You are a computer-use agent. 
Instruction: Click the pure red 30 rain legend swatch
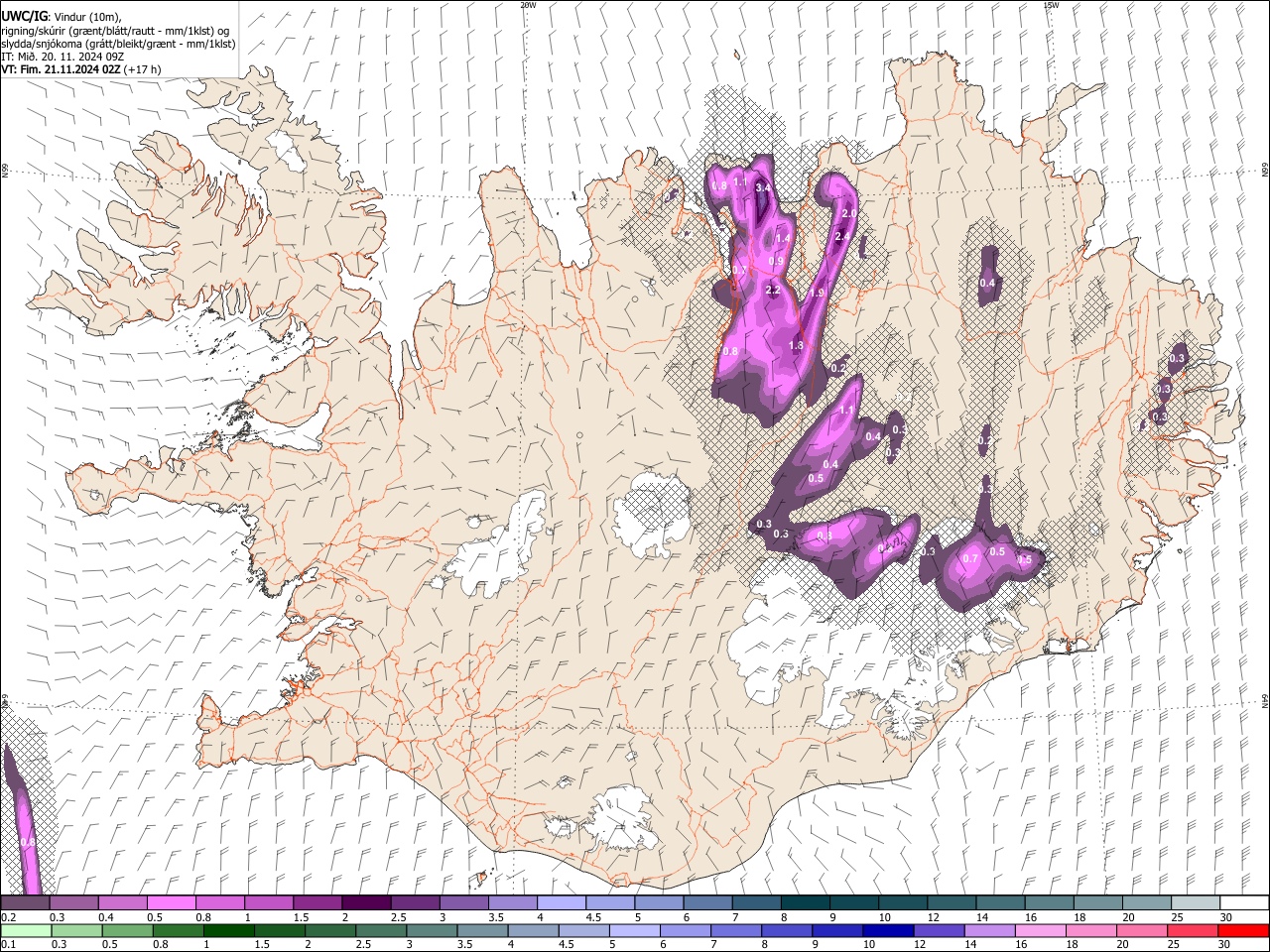(x=1242, y=930)
